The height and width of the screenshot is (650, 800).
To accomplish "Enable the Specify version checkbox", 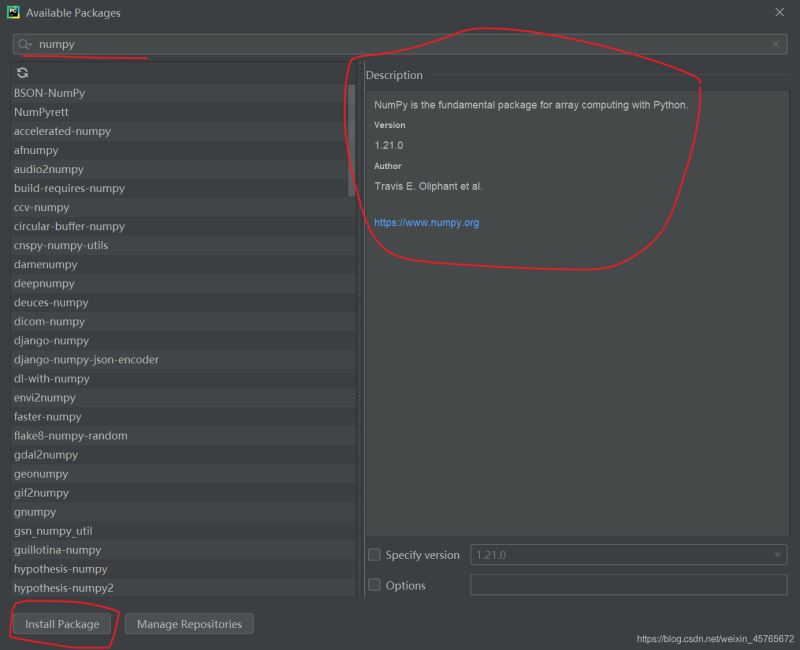I will tap(374, 555).
